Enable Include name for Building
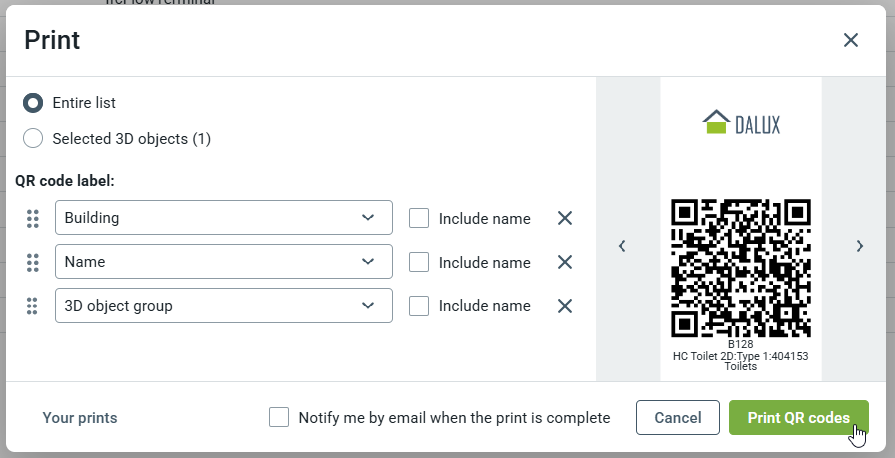The width and height of the screenshot is (895, 458). 420,218
